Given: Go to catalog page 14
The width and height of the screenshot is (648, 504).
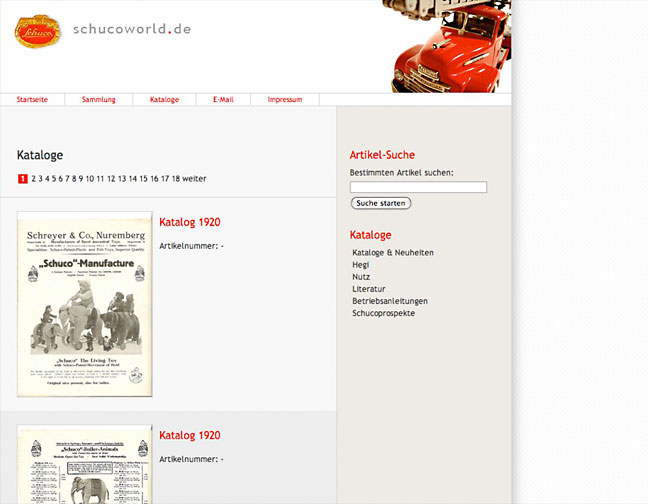Looking at the screenshot, I should (133, 179).
